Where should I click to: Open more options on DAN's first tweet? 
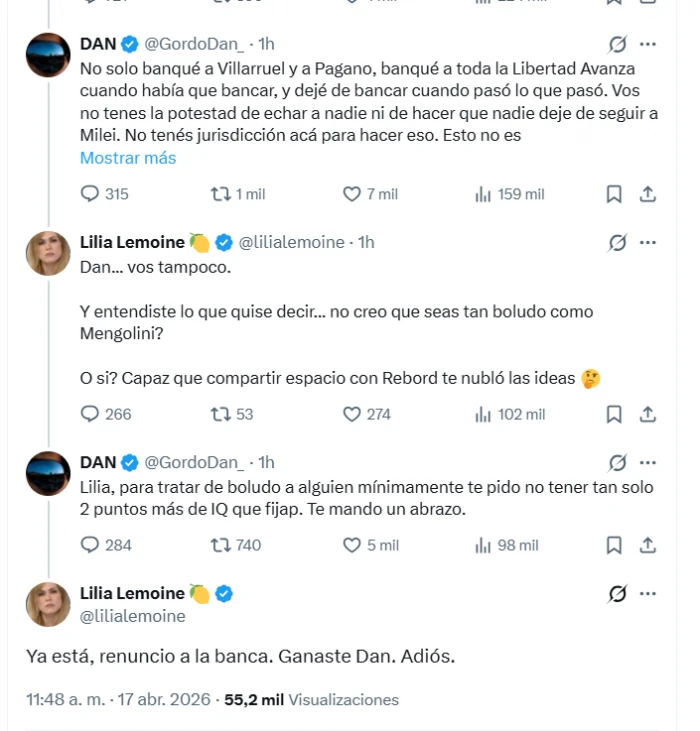648,45
